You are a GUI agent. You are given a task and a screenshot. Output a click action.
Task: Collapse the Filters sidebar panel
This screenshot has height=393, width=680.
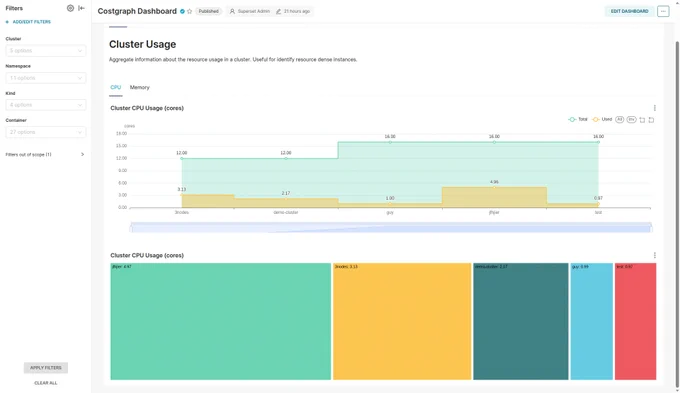point(81,8)
